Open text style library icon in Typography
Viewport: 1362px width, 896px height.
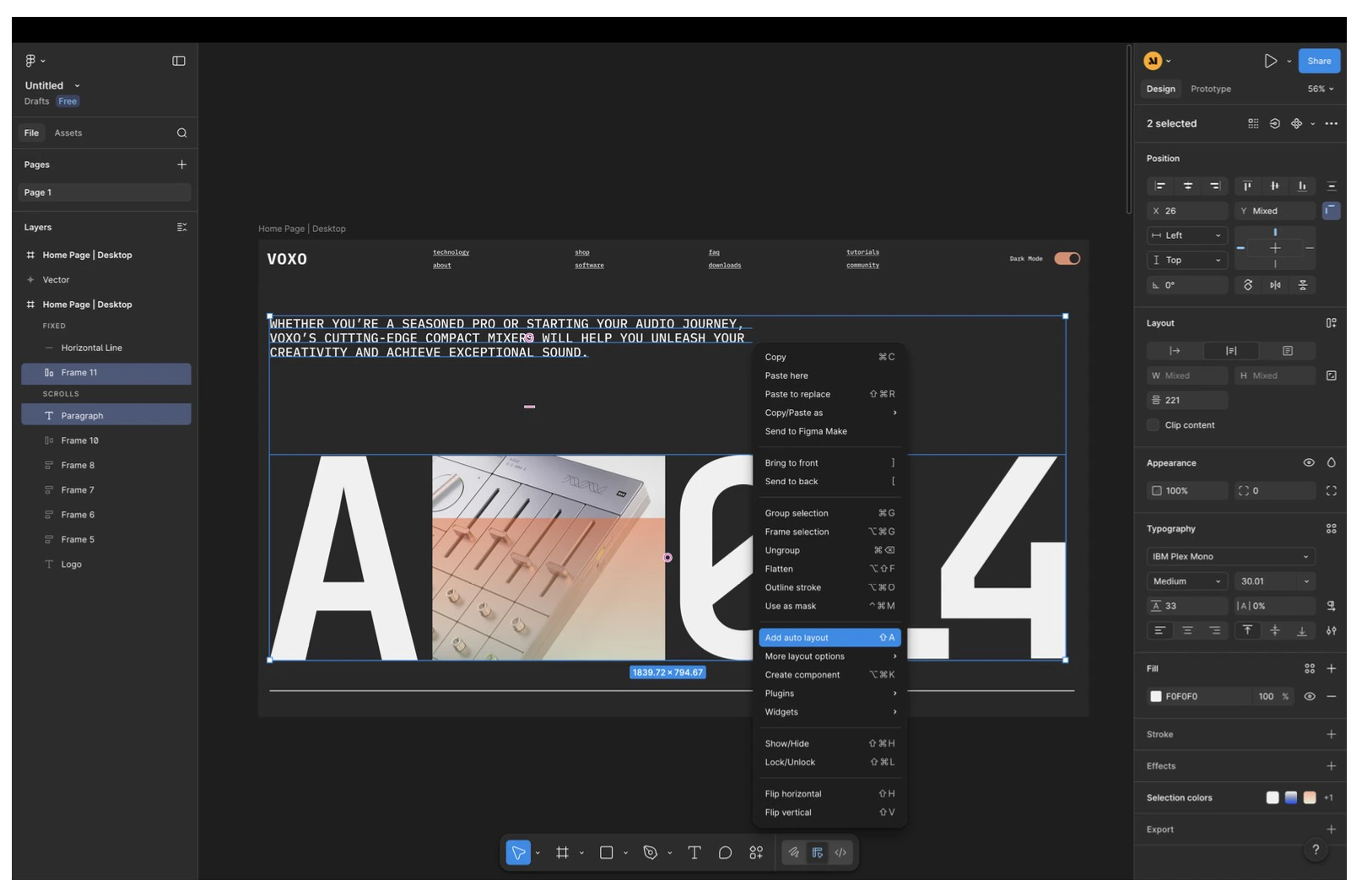pos(1331,529)
